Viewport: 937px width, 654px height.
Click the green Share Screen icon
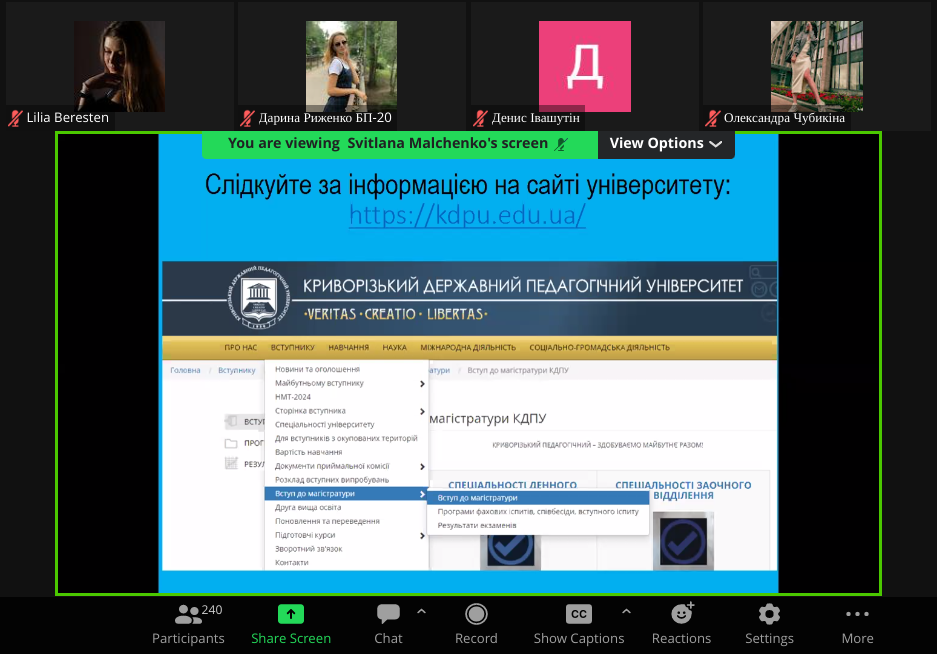tap(290, 614)
